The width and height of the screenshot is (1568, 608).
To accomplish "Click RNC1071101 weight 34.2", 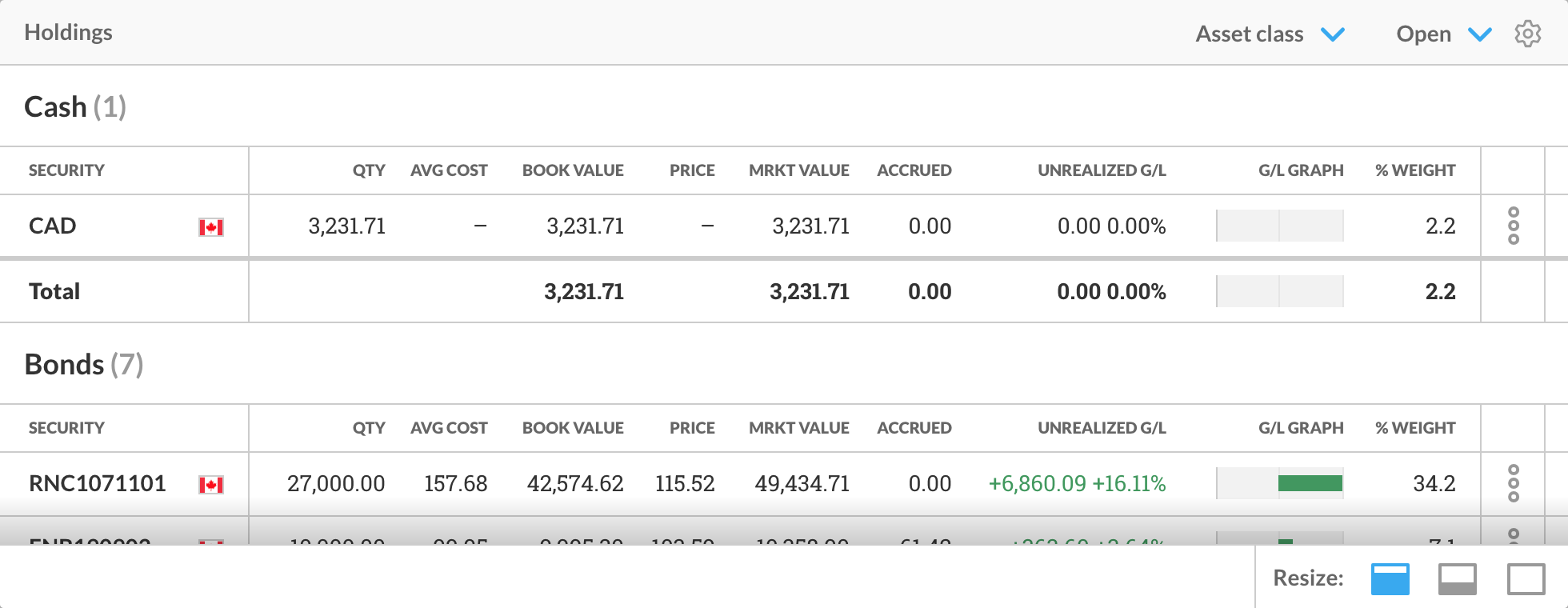I will 1434,483.
